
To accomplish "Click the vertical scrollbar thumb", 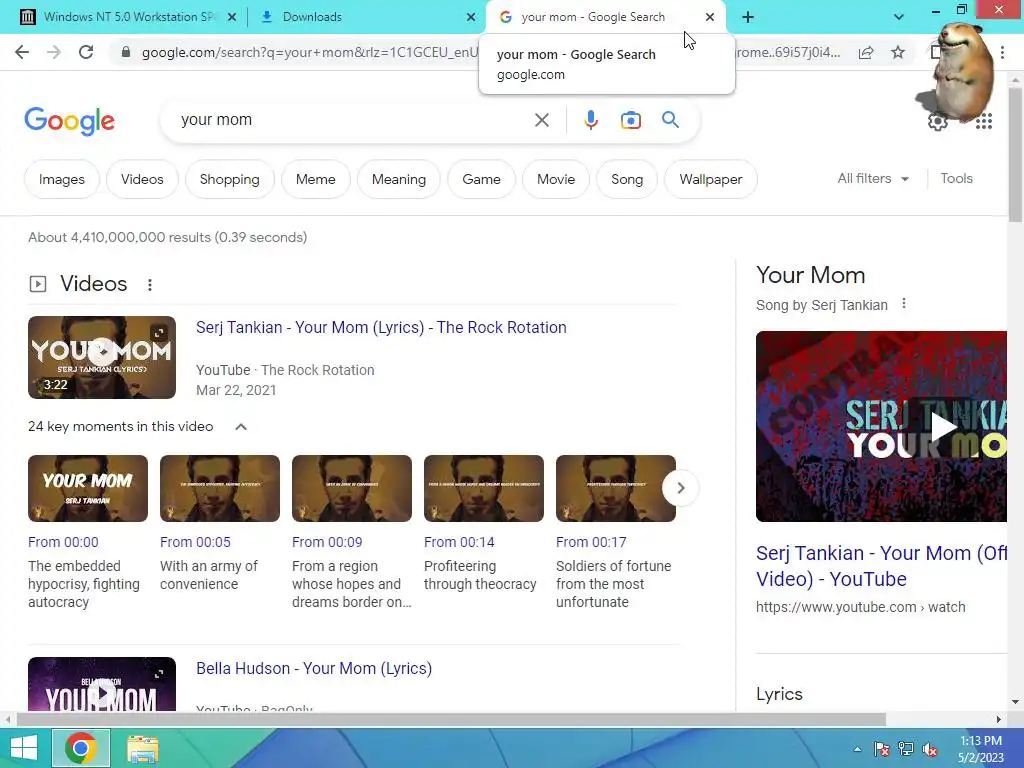I will coord(1016,155).
